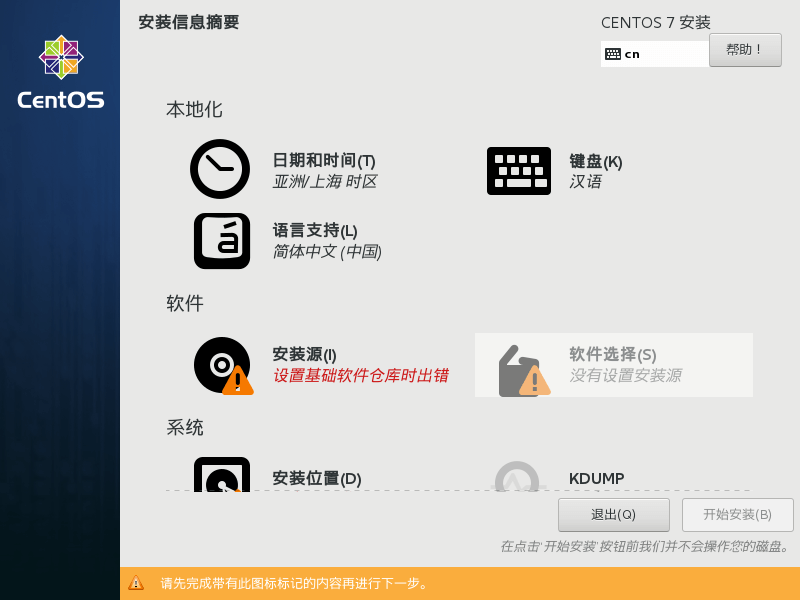Click the 退出(Q) quit button
Screen dimensions: 800x600
pos(613,515)
